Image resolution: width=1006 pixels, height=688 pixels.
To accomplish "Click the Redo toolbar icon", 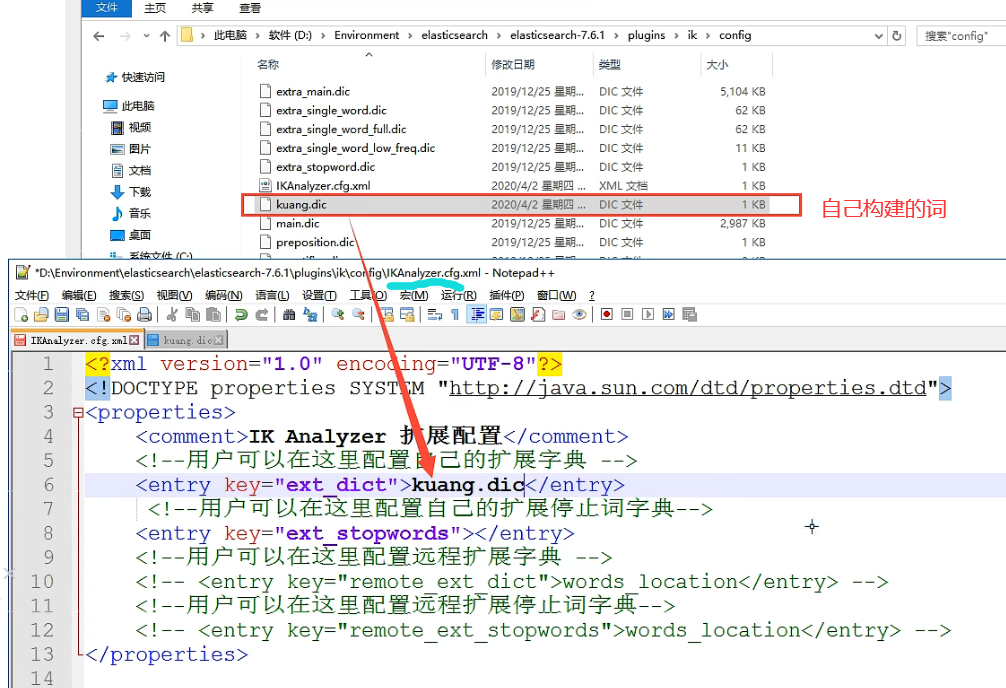I will click(262, 314).
